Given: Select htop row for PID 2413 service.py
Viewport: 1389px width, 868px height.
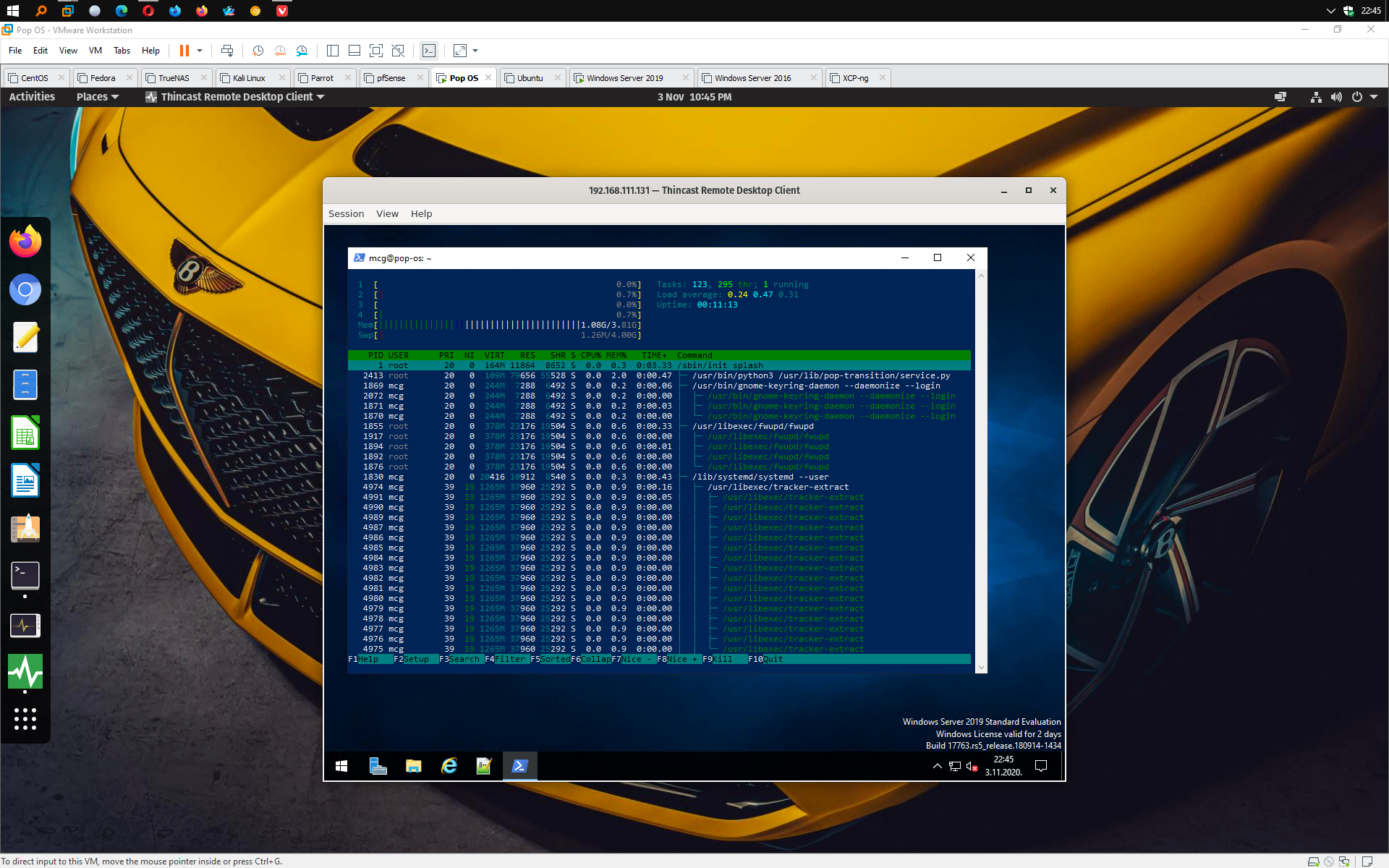Looking at the screenshot, I should pyautogui.click(x=659, y=375).
